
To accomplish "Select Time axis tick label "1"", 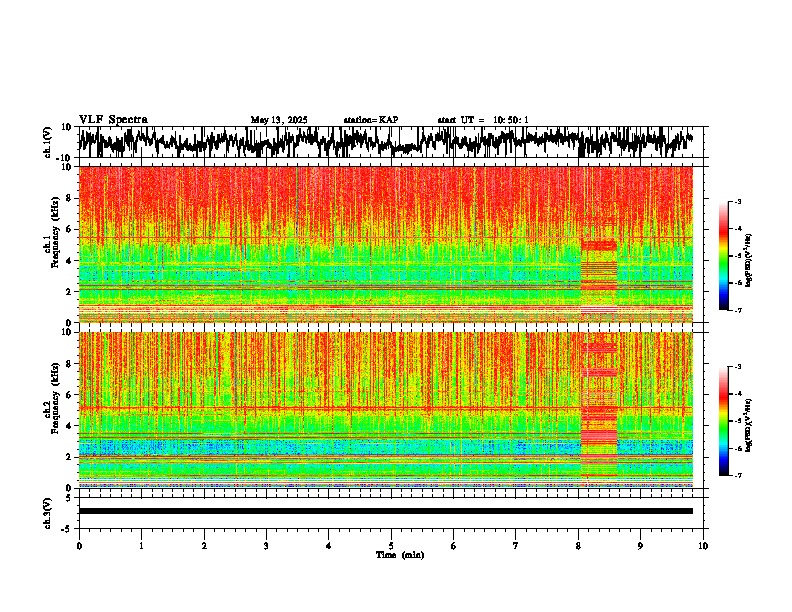I will (x=141, y=546).
